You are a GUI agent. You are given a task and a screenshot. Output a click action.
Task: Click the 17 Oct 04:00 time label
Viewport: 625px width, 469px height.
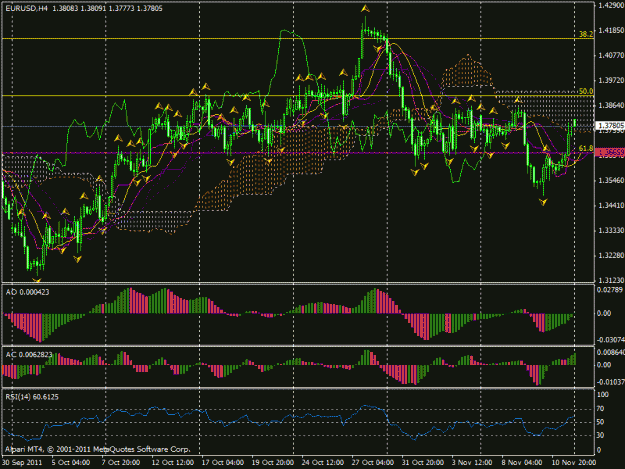[x=222, y=463]
